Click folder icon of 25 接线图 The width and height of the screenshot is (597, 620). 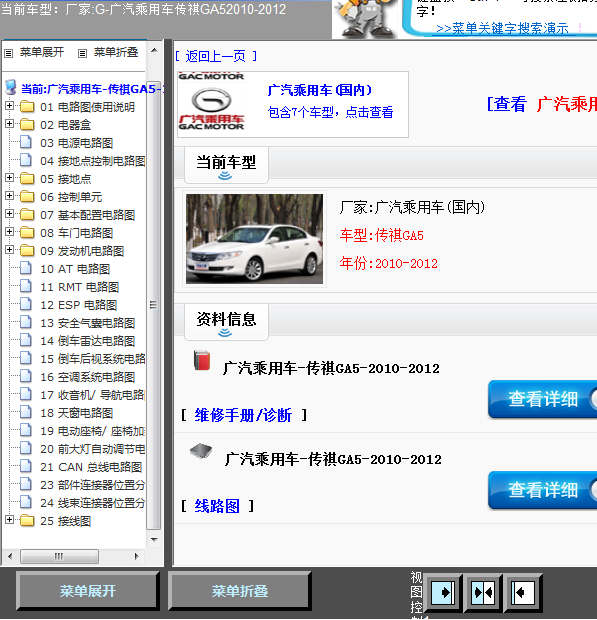(x=27, y=521)
